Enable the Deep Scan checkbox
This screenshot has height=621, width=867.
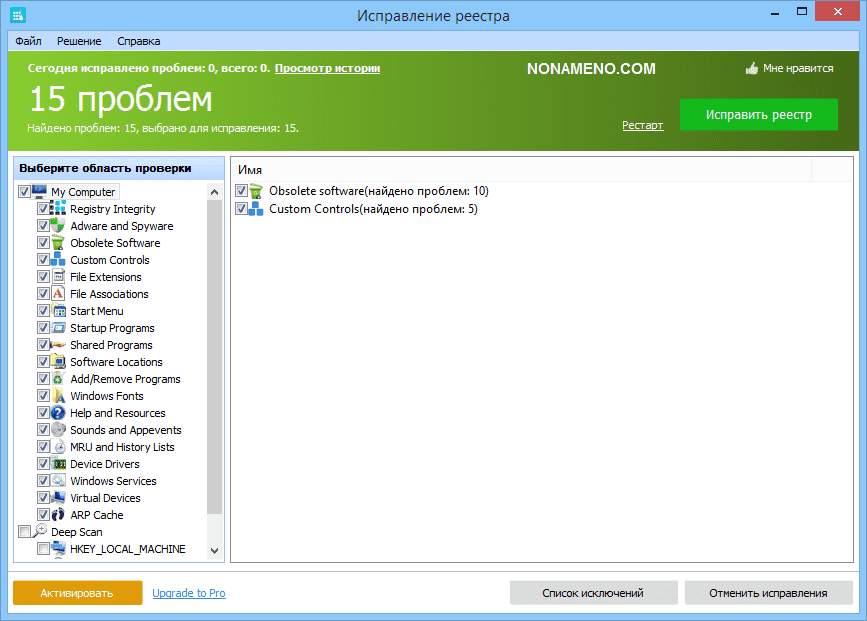click(x=24, y=532)
